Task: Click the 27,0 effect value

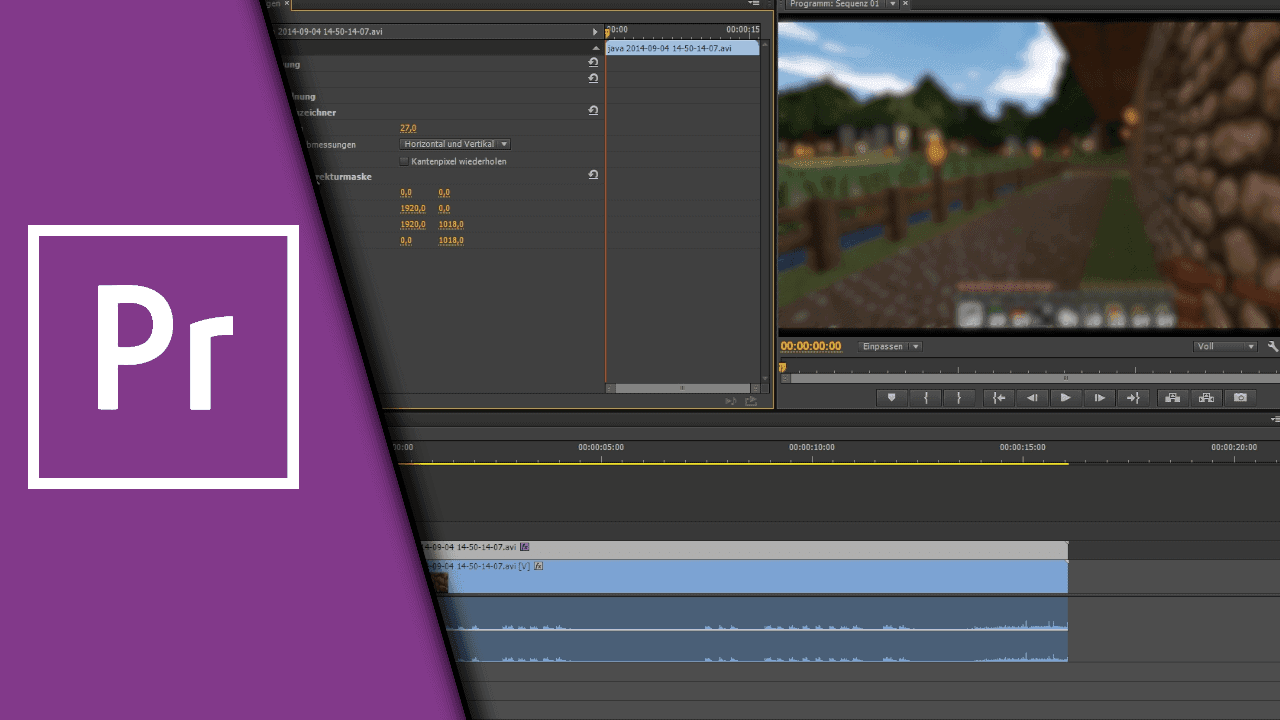Action: (x=408, y=128)
